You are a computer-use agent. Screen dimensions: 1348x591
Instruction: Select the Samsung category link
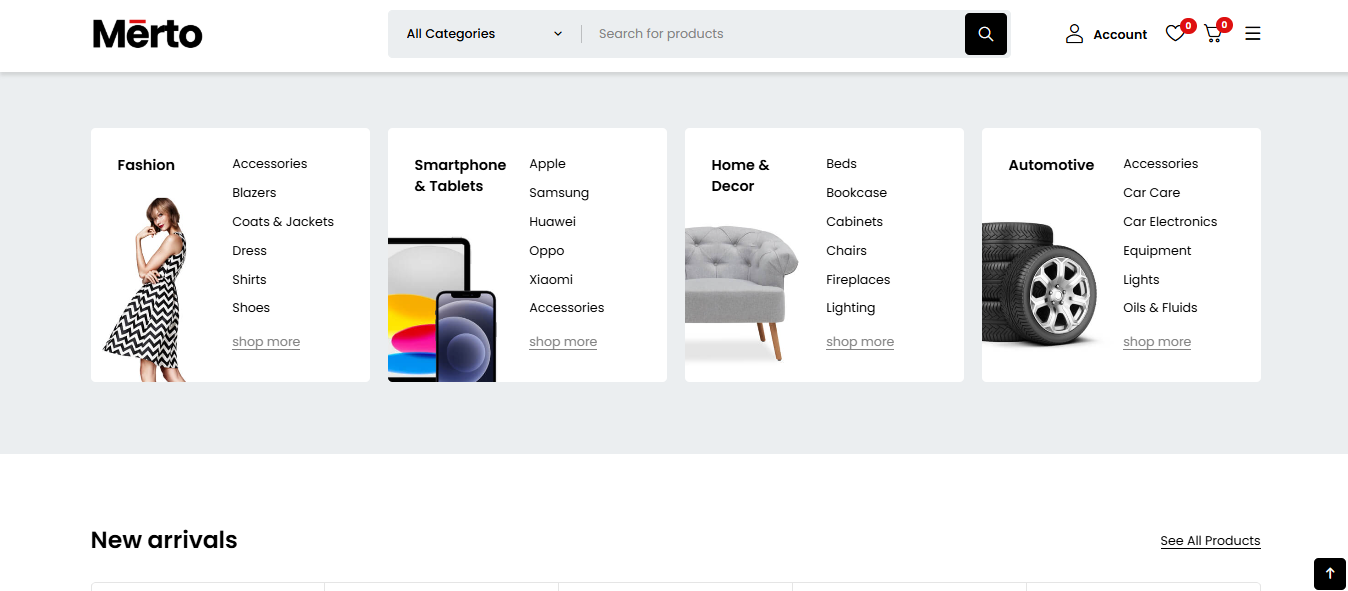coord(559,193)
